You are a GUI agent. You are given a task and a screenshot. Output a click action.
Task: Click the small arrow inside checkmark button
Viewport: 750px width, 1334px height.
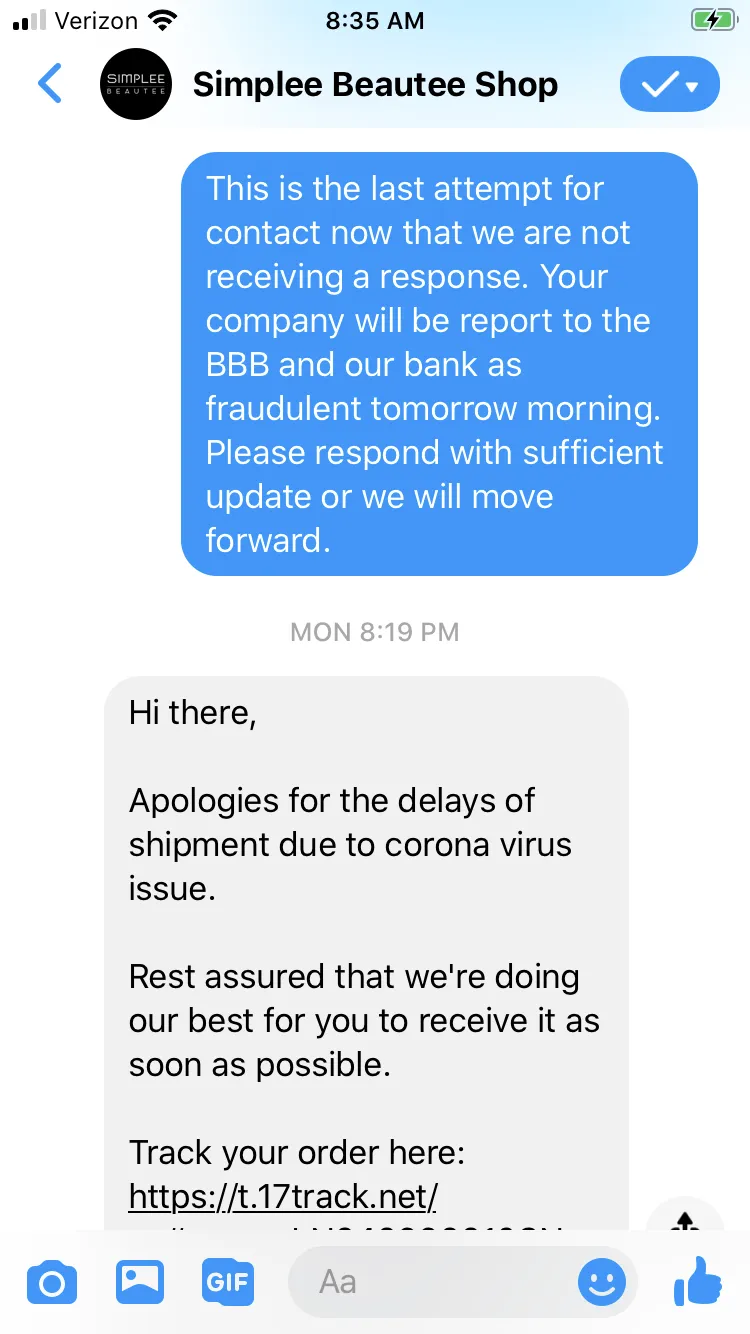694,86
